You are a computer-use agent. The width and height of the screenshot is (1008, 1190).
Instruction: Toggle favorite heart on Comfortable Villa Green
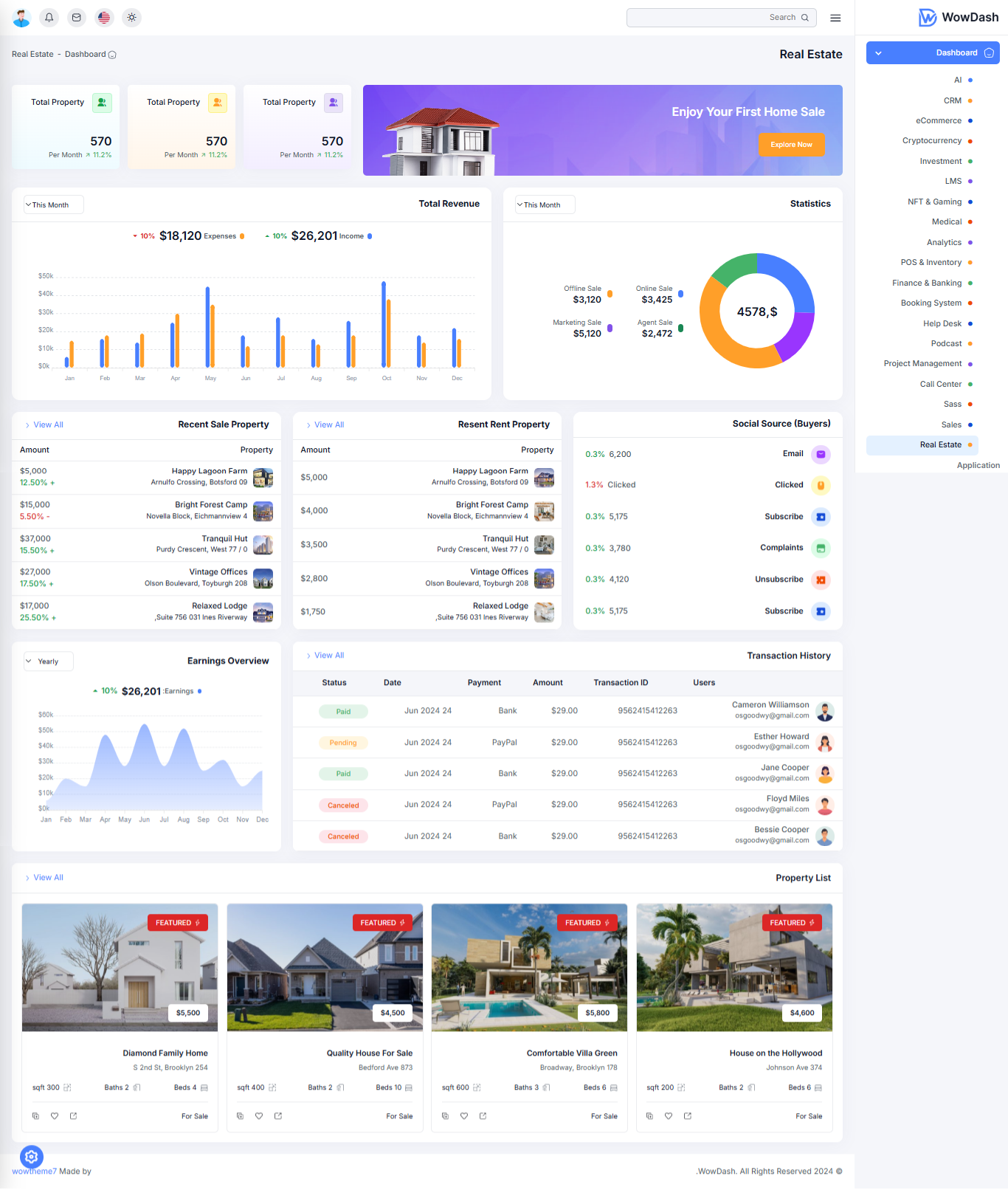coord(464,1116)
